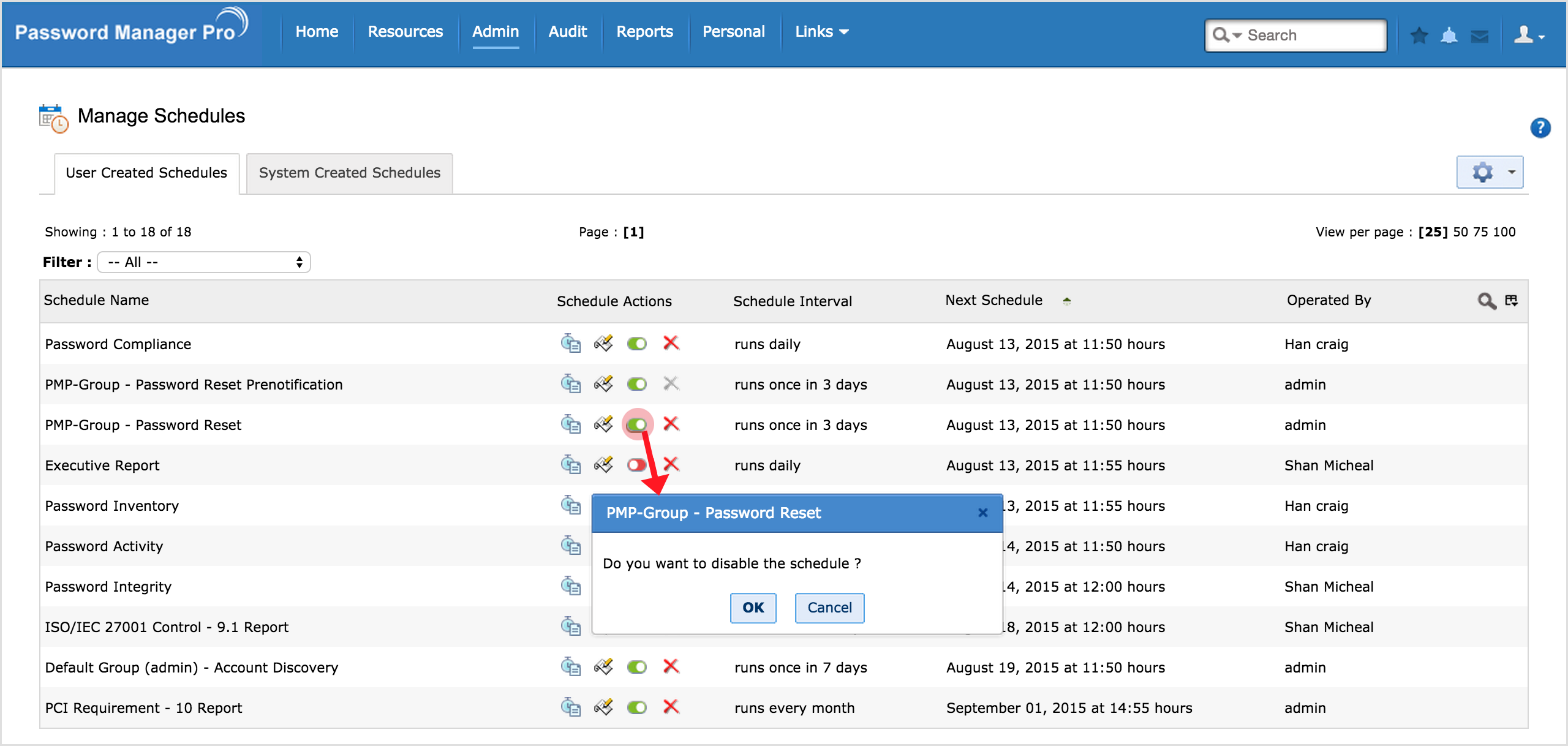Open the column chooser icon in the table header

[1511, 300]
